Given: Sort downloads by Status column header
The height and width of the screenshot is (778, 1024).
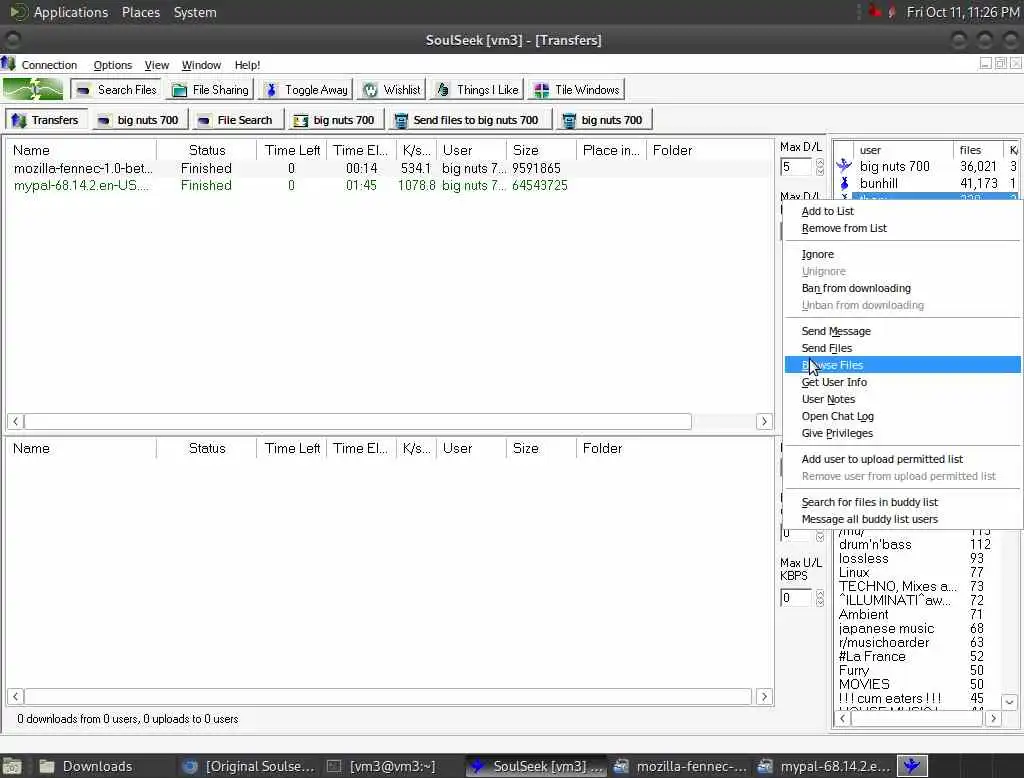Looking at the screenshot, I should pyautogui.click(x=206, y=150).
